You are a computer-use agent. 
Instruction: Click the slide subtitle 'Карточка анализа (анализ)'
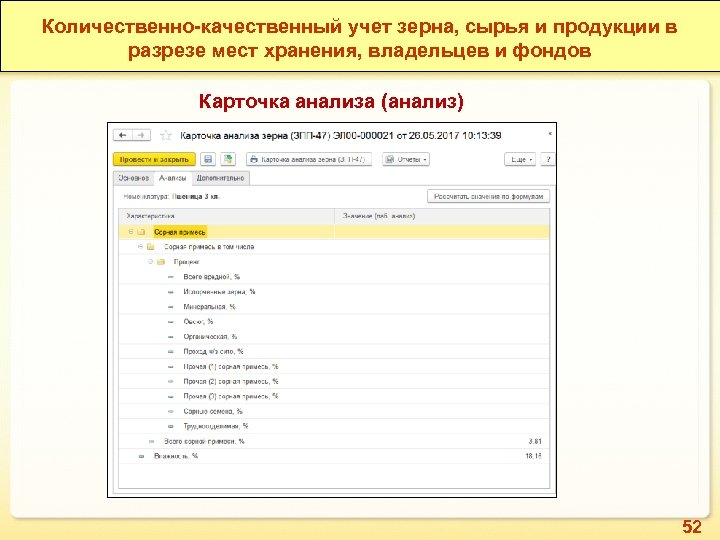tap(331, 101)
